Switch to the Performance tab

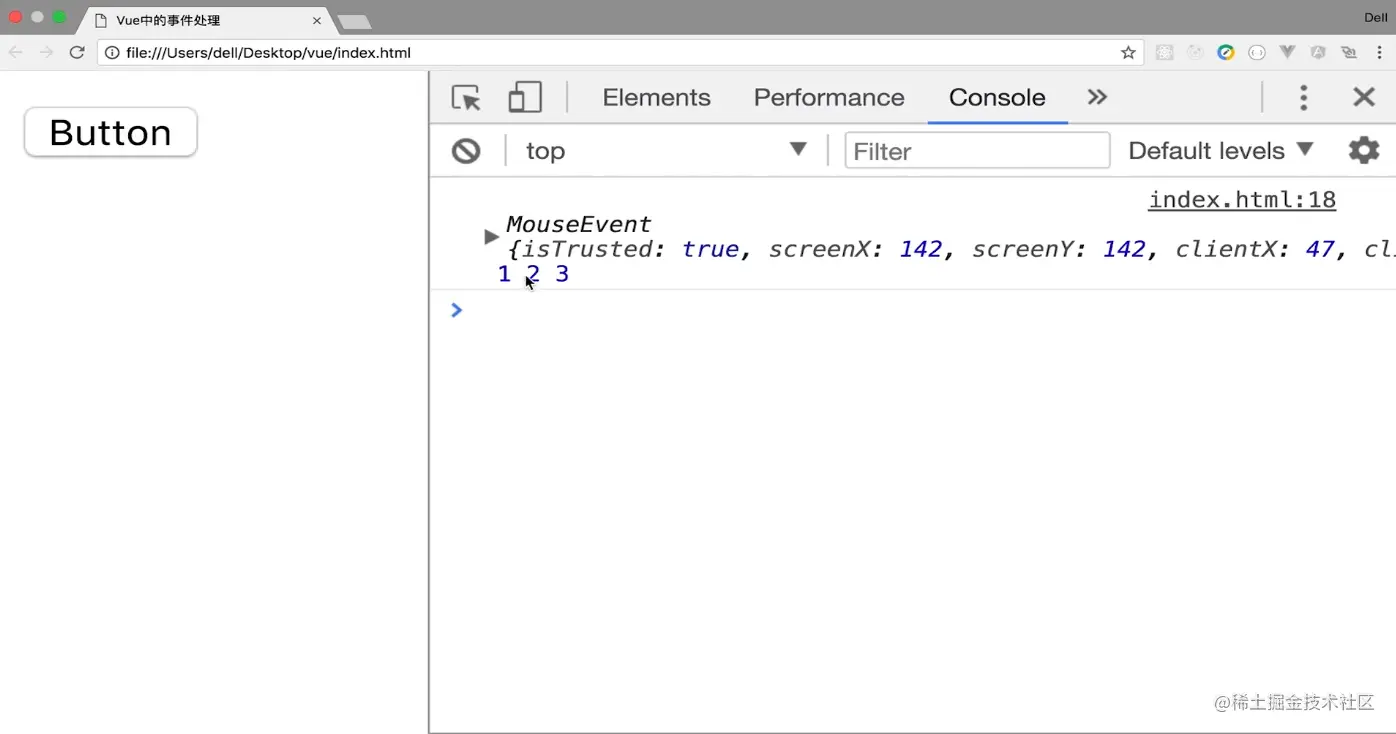829,97
